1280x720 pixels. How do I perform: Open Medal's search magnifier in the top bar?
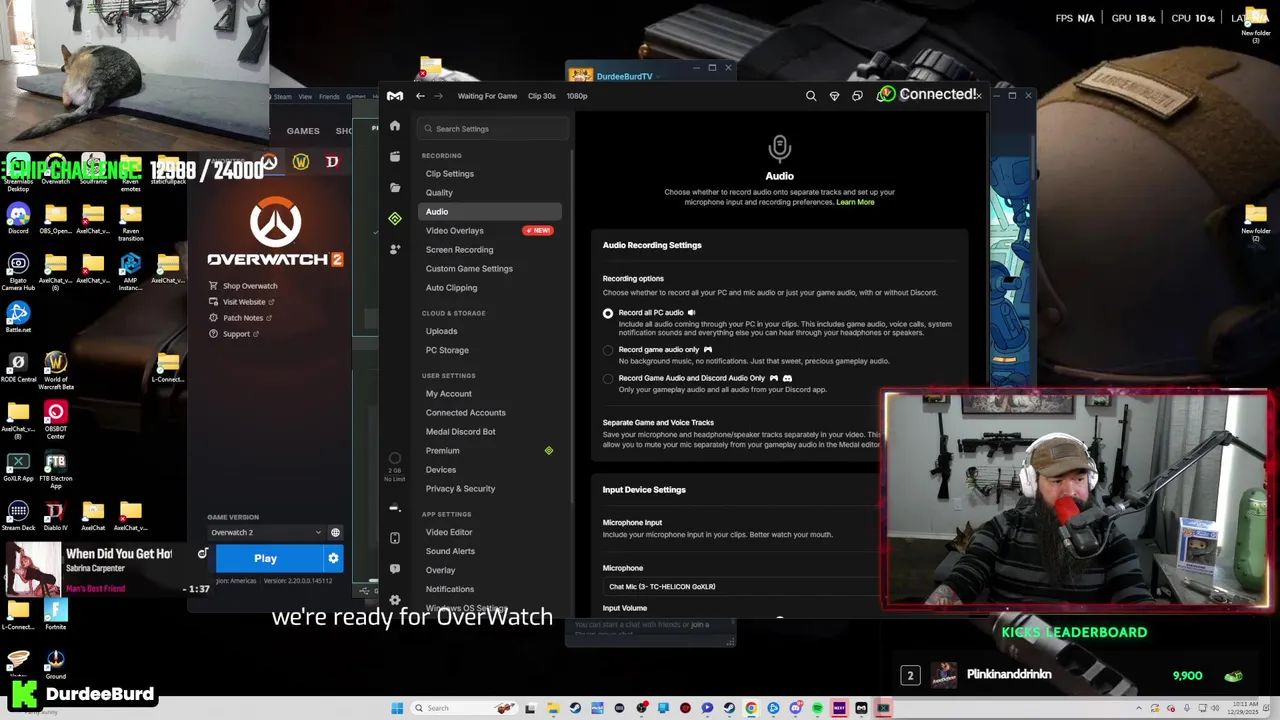(x=811, y=96)
